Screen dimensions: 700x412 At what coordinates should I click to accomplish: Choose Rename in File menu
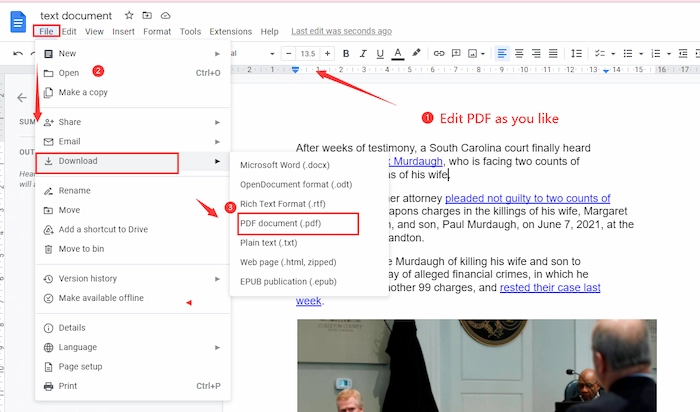tap(133, 191)
